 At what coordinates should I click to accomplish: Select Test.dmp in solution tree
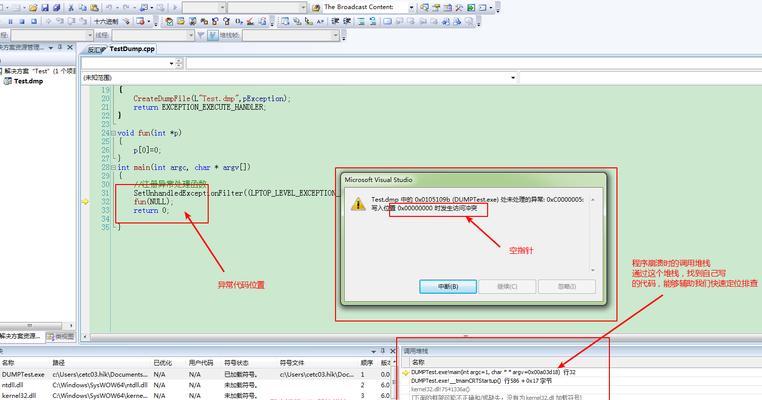pos(28,81)
